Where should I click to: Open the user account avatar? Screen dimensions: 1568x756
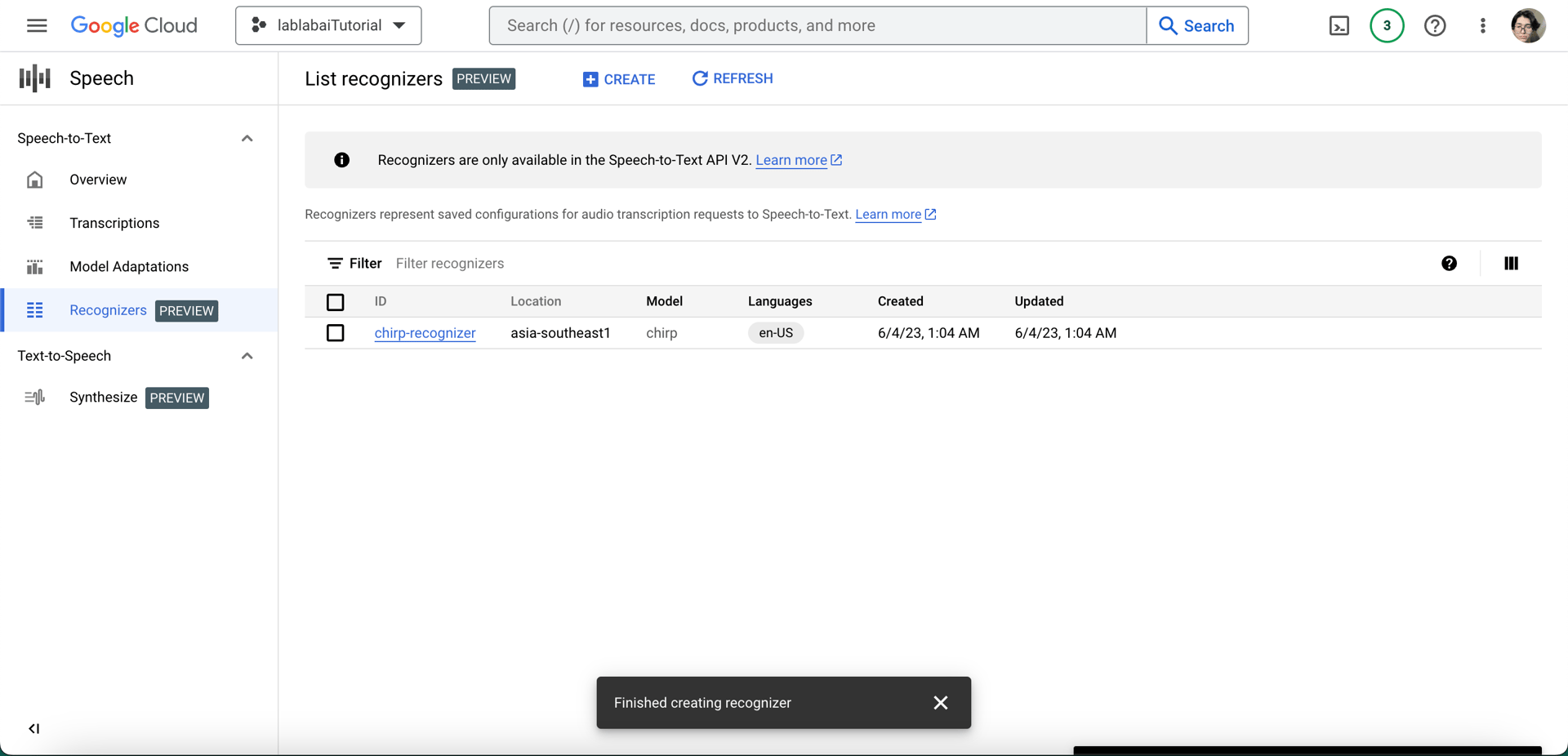(x=1528, y=25)
